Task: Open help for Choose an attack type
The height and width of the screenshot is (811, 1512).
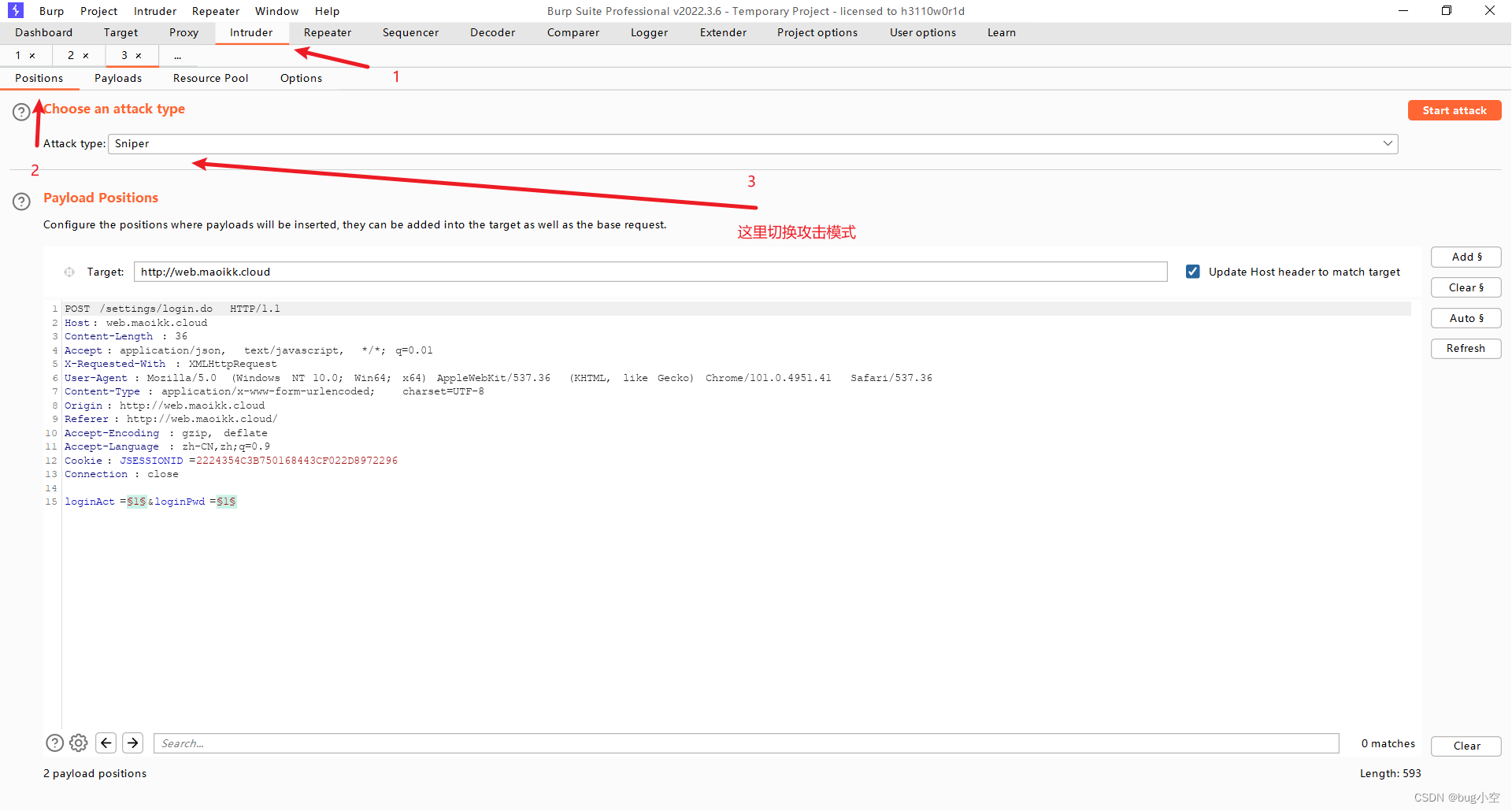Action: tap(21, 112)
